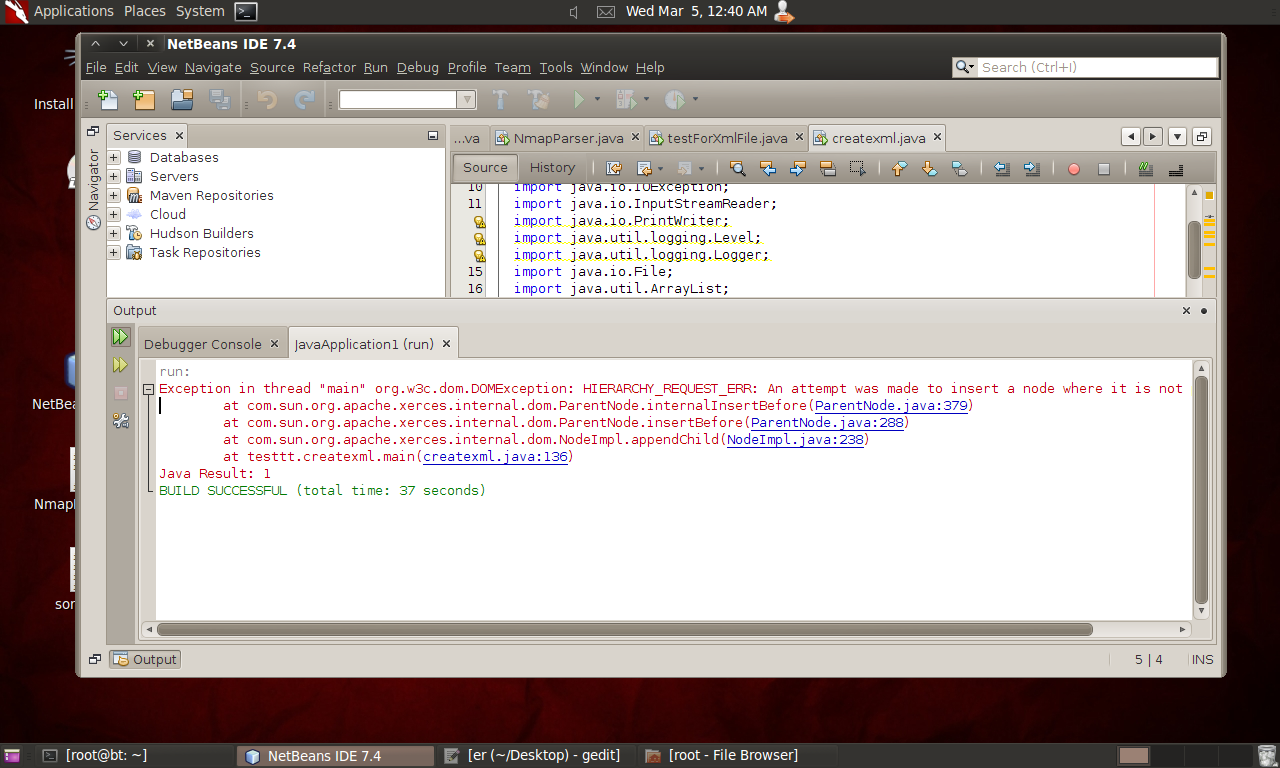Screen dimensions: 1280x768
Task: Expand the Servers tree node
Action: tap(114, 176)
